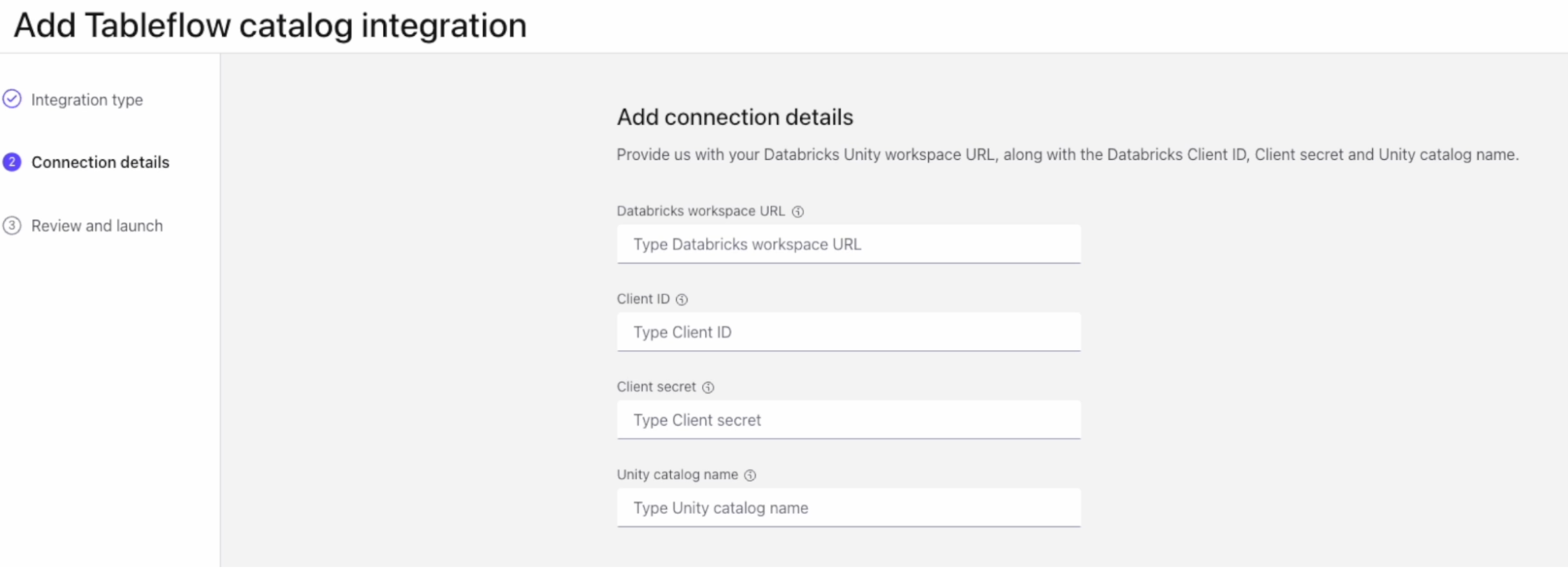The image size is (1568, 568).
Task: Click step 3 circle icon for Review and launch
Action: pos(12,226)
